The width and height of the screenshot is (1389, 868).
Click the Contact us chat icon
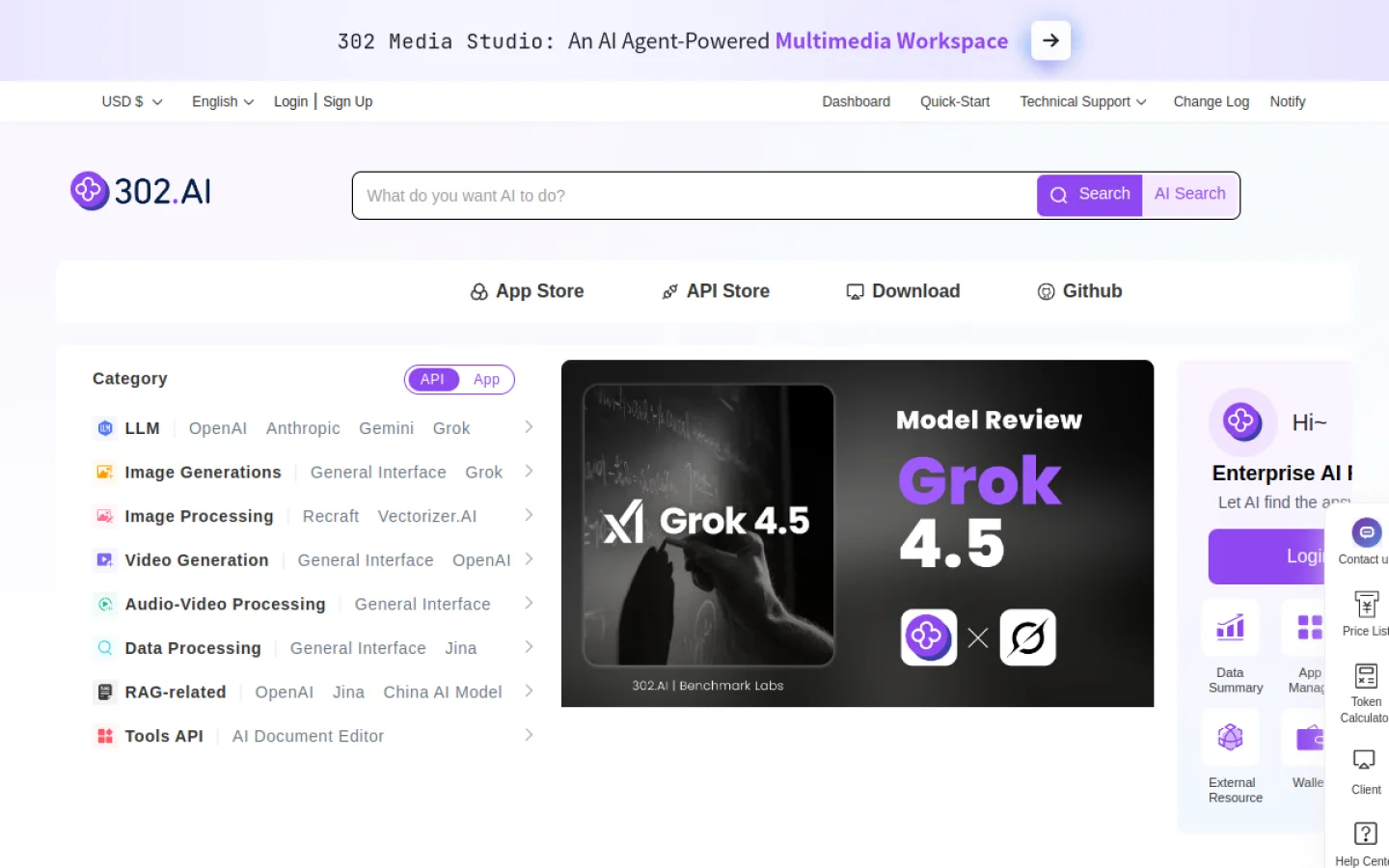[x=1366, y=532]
